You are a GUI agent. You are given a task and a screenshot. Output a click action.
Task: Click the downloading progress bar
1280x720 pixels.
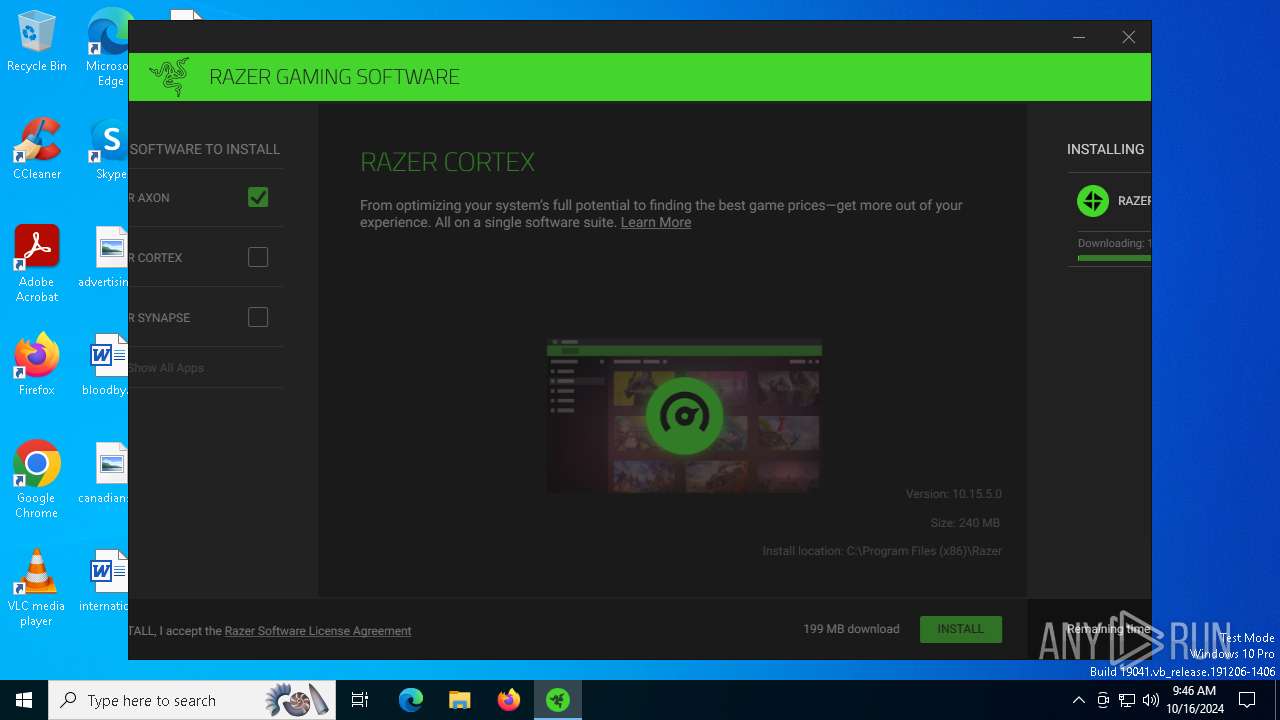pos(1114,258)
